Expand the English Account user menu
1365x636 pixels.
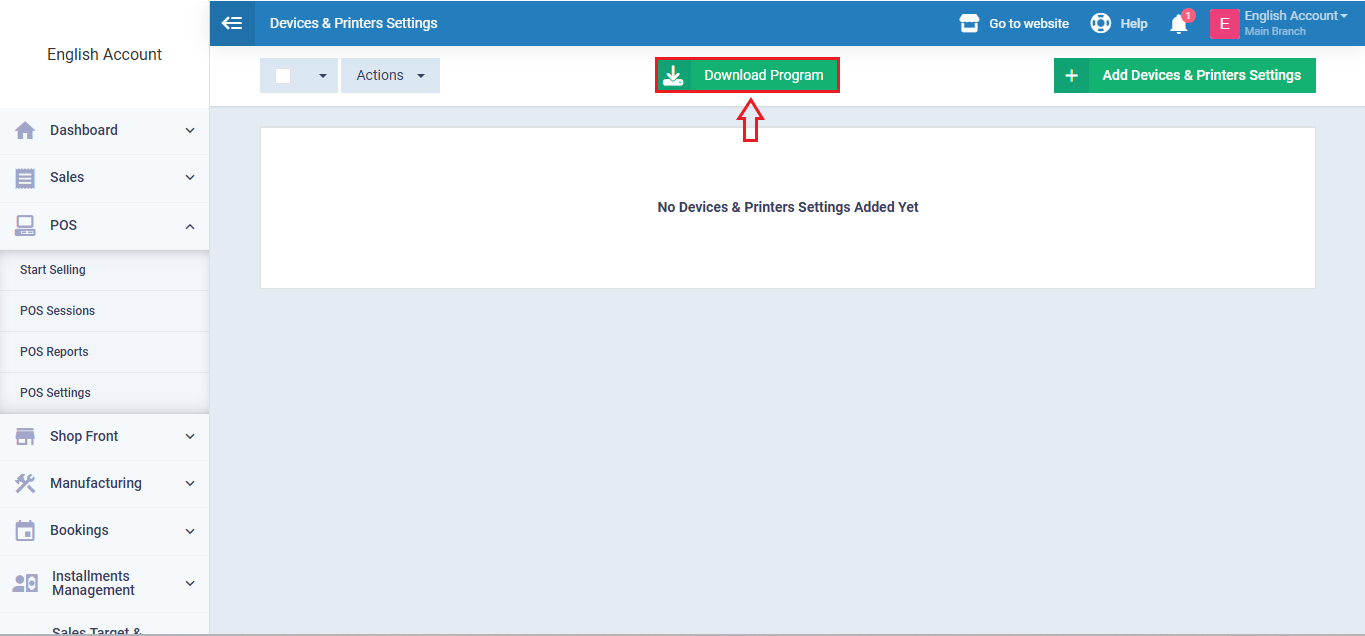tap(1295, 16)
